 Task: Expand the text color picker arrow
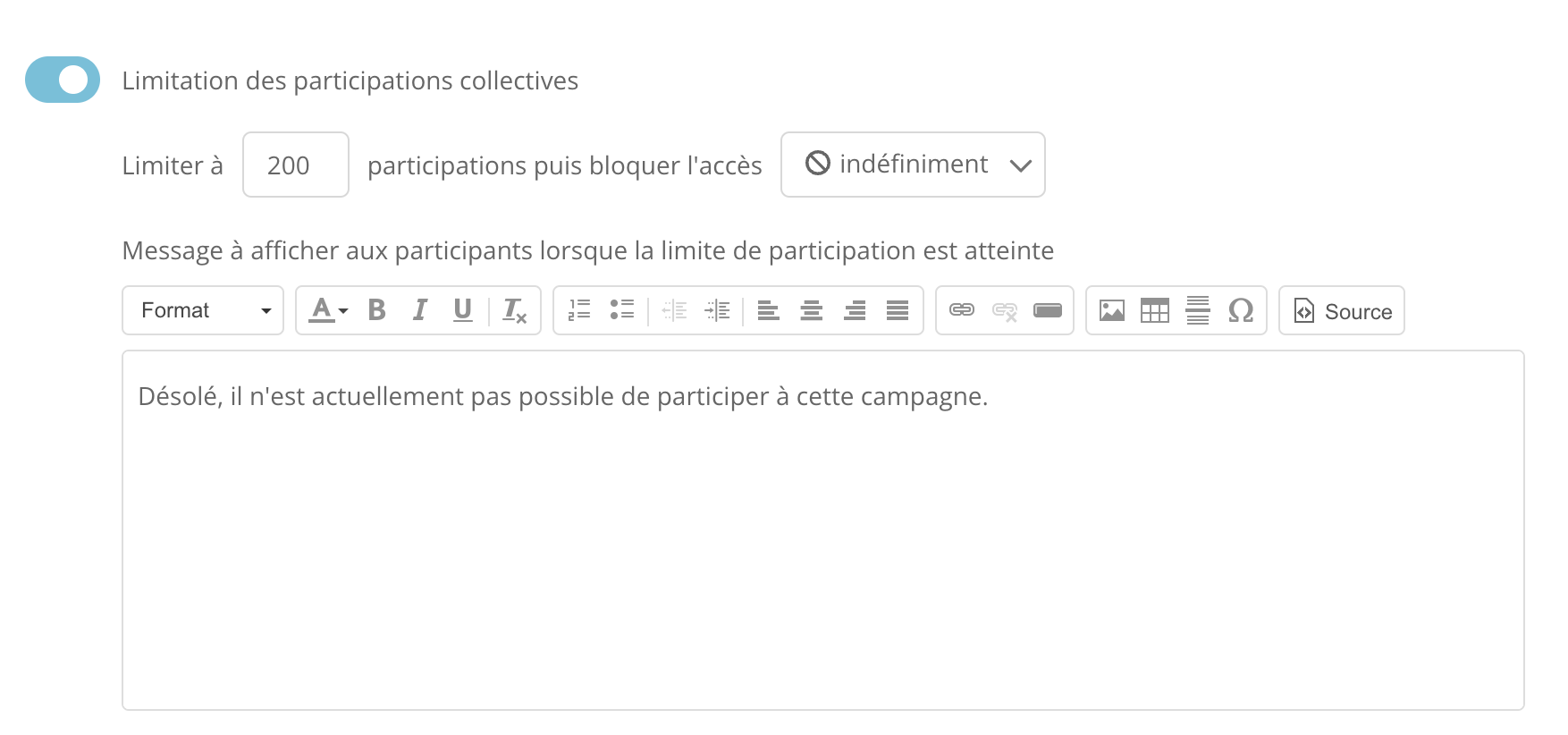pyautogui.click(x=341, y=310)
